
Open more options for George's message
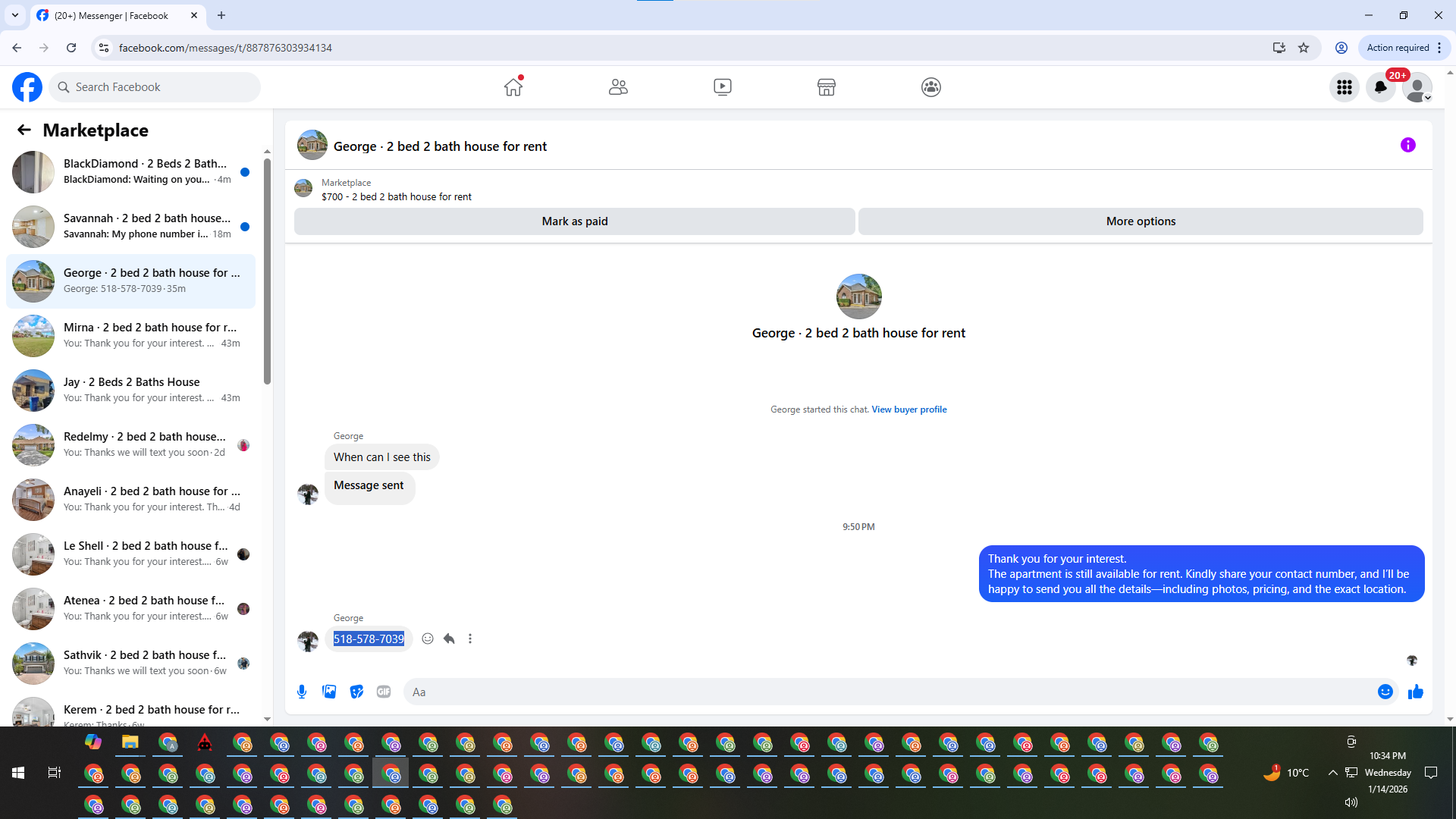470,639
